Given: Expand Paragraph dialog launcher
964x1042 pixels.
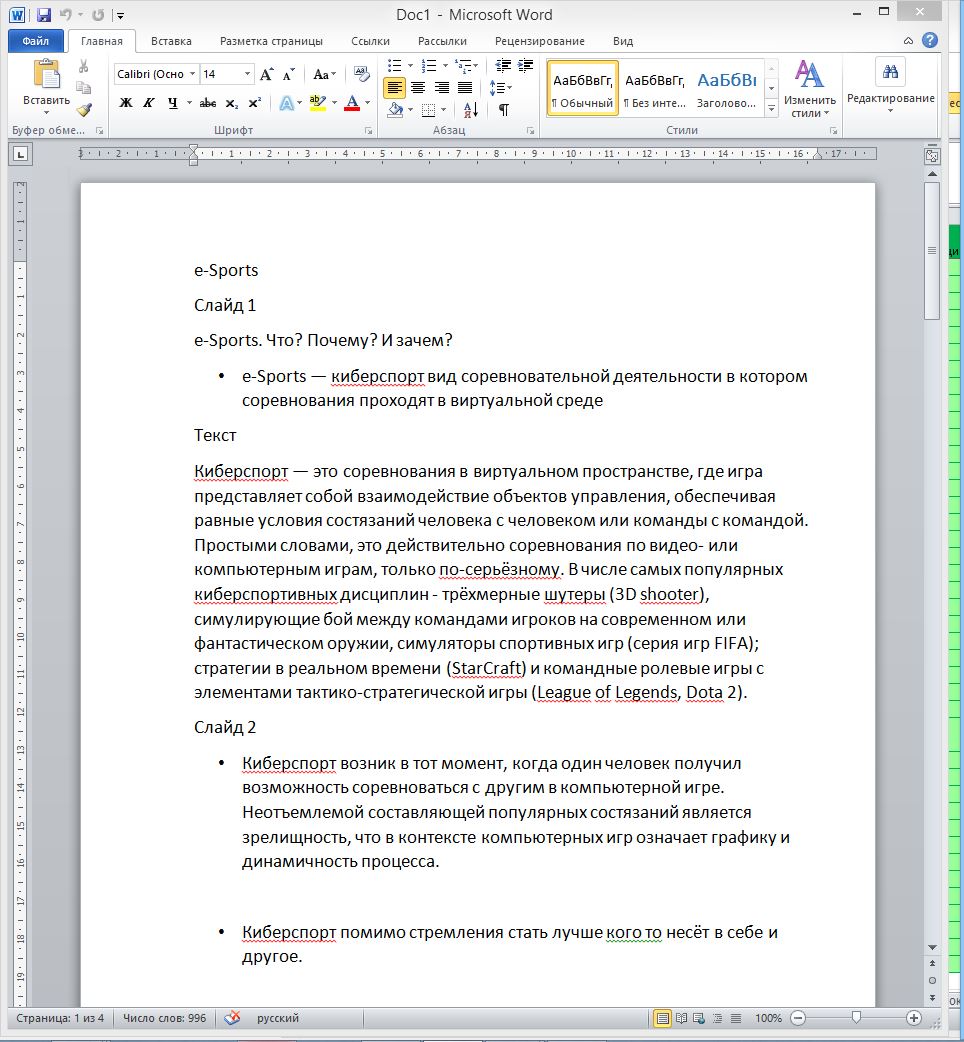Looking at the screenshot, I should 531,131.
